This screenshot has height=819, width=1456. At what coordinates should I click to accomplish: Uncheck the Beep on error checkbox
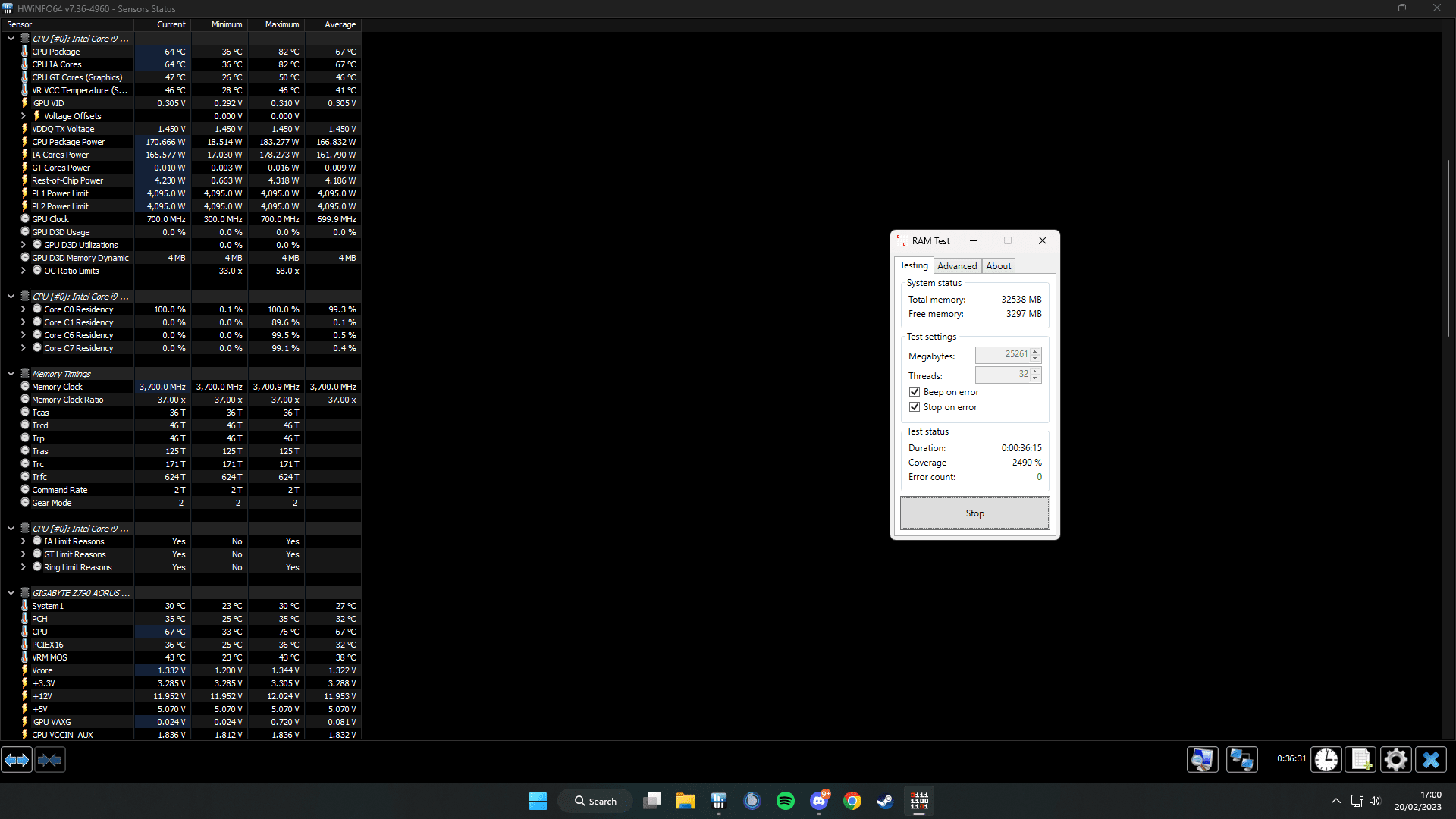[915, 392]
